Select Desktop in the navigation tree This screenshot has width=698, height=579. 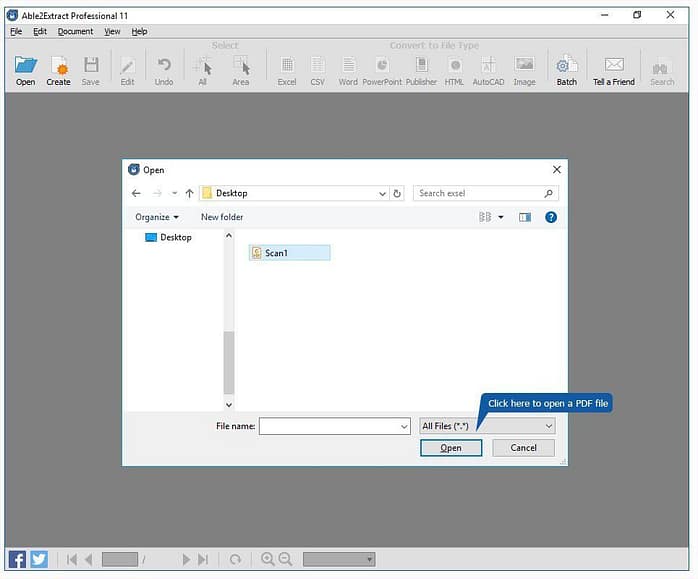pos(169,237)
